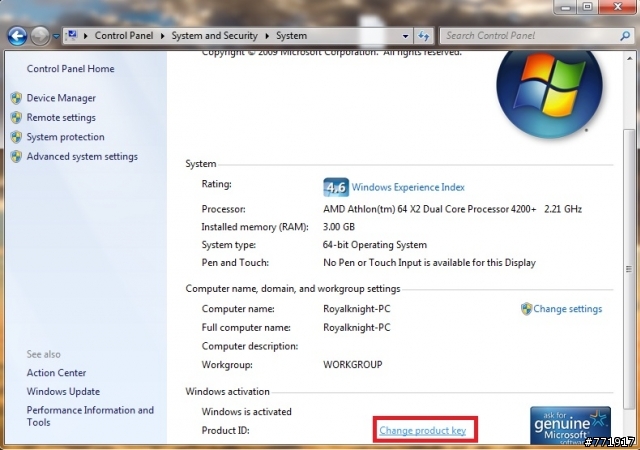Open Advanced system settings link

[82, 156]
